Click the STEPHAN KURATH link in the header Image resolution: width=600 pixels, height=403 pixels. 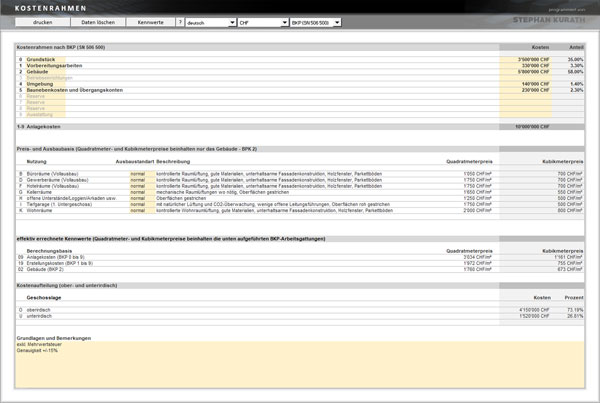(x=549, y=20)
